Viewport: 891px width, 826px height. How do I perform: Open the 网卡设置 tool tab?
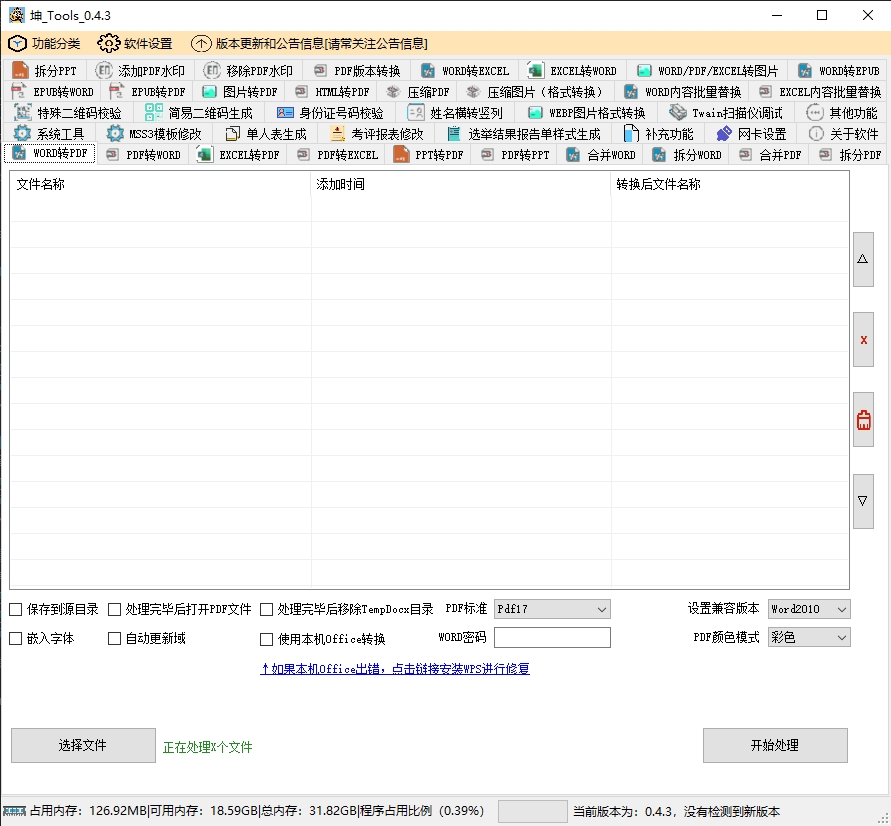(x=751, y=134)
